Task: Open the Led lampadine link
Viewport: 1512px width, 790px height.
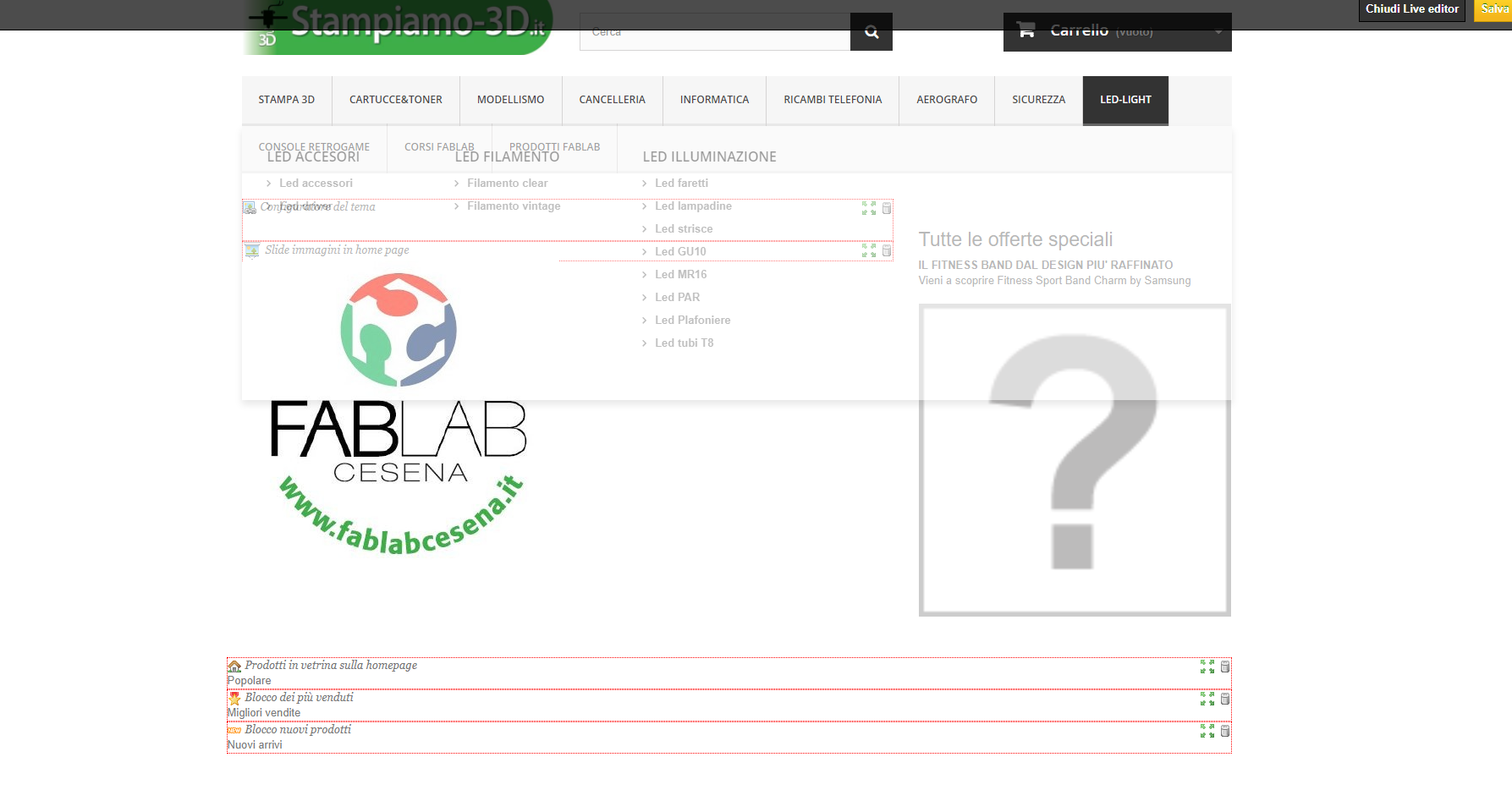Action: (693, 206)
